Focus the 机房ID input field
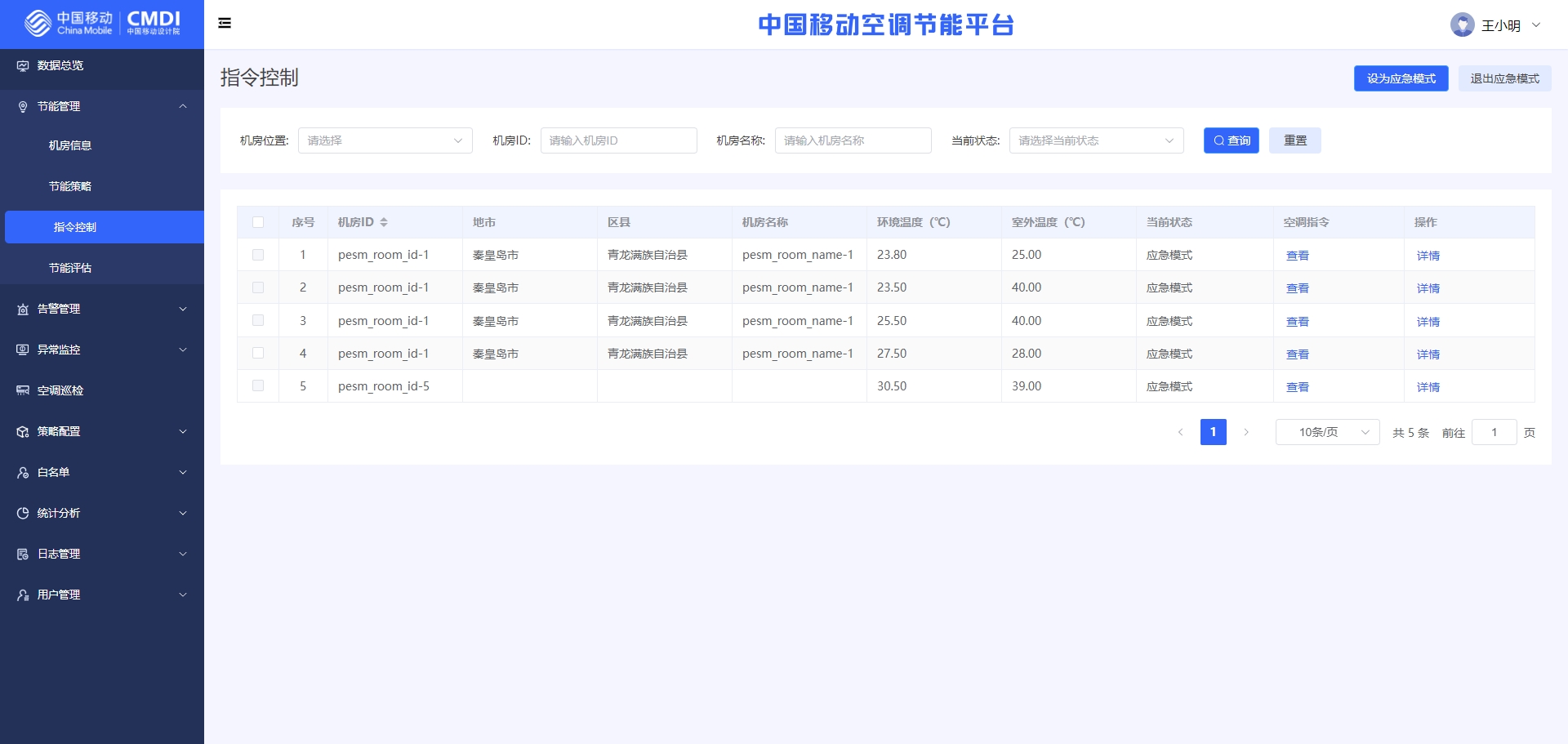 619,140
